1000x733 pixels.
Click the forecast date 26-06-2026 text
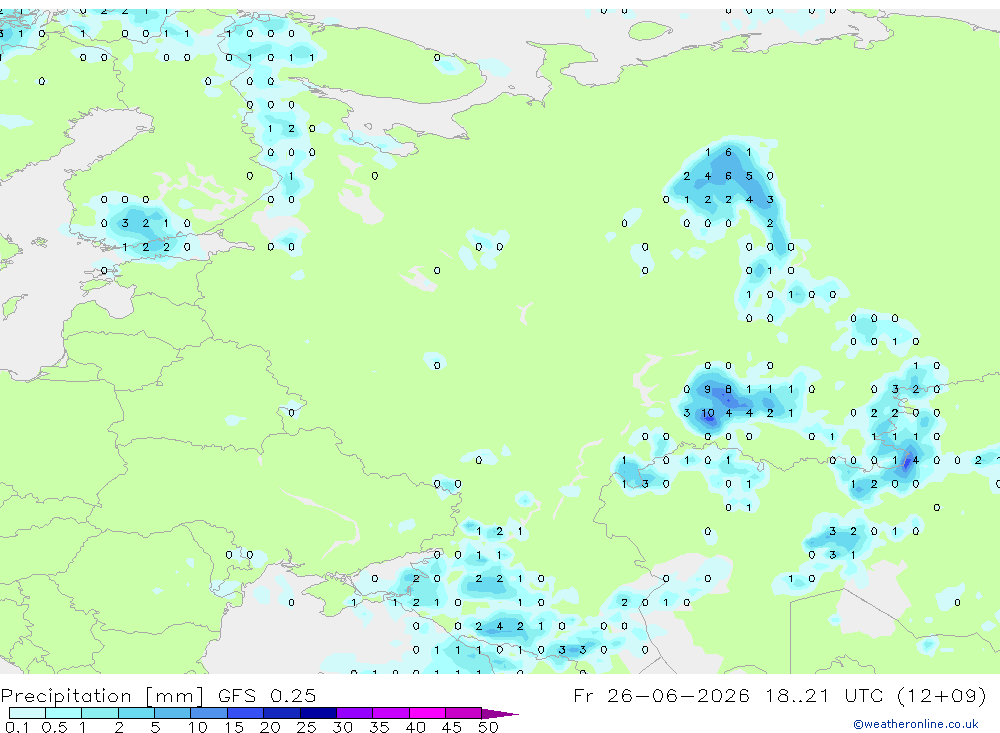[x=679, y=695]
